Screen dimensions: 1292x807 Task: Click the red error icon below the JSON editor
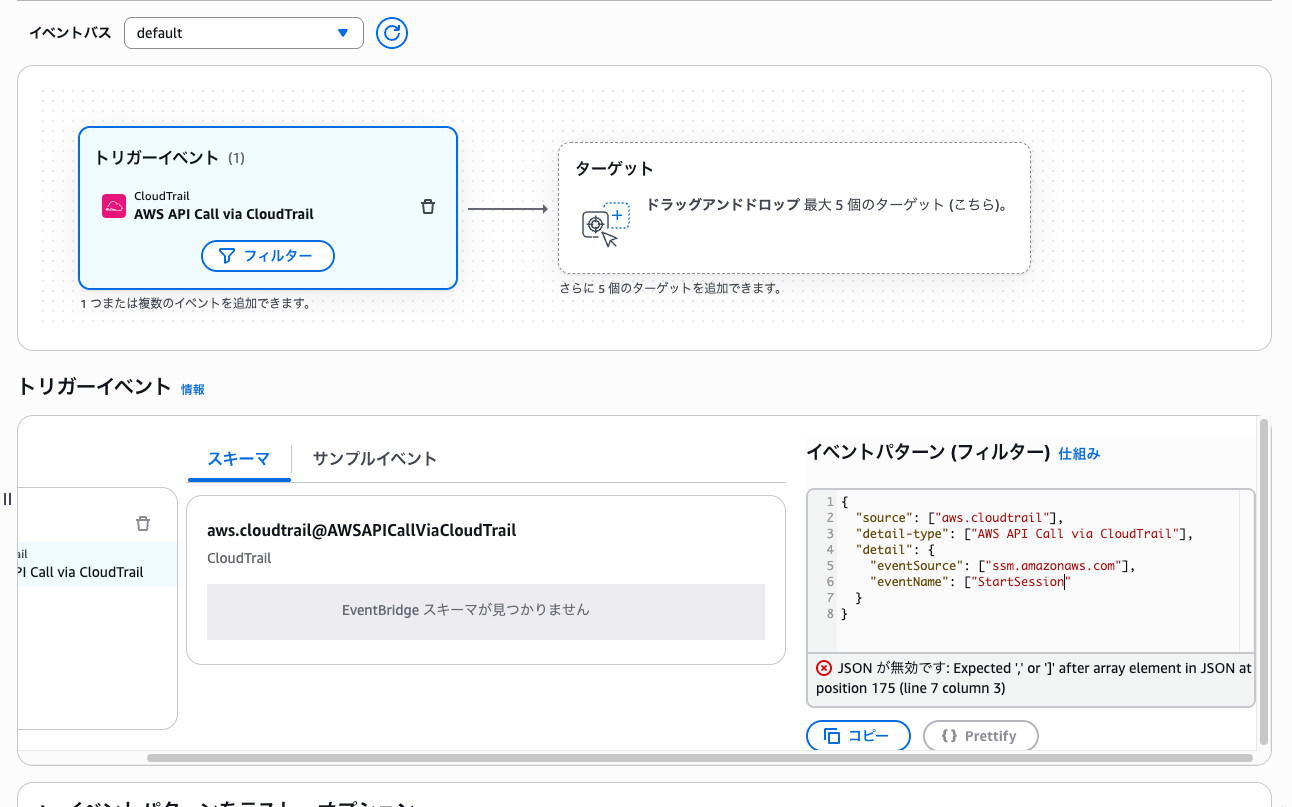[x=823, y=668]
